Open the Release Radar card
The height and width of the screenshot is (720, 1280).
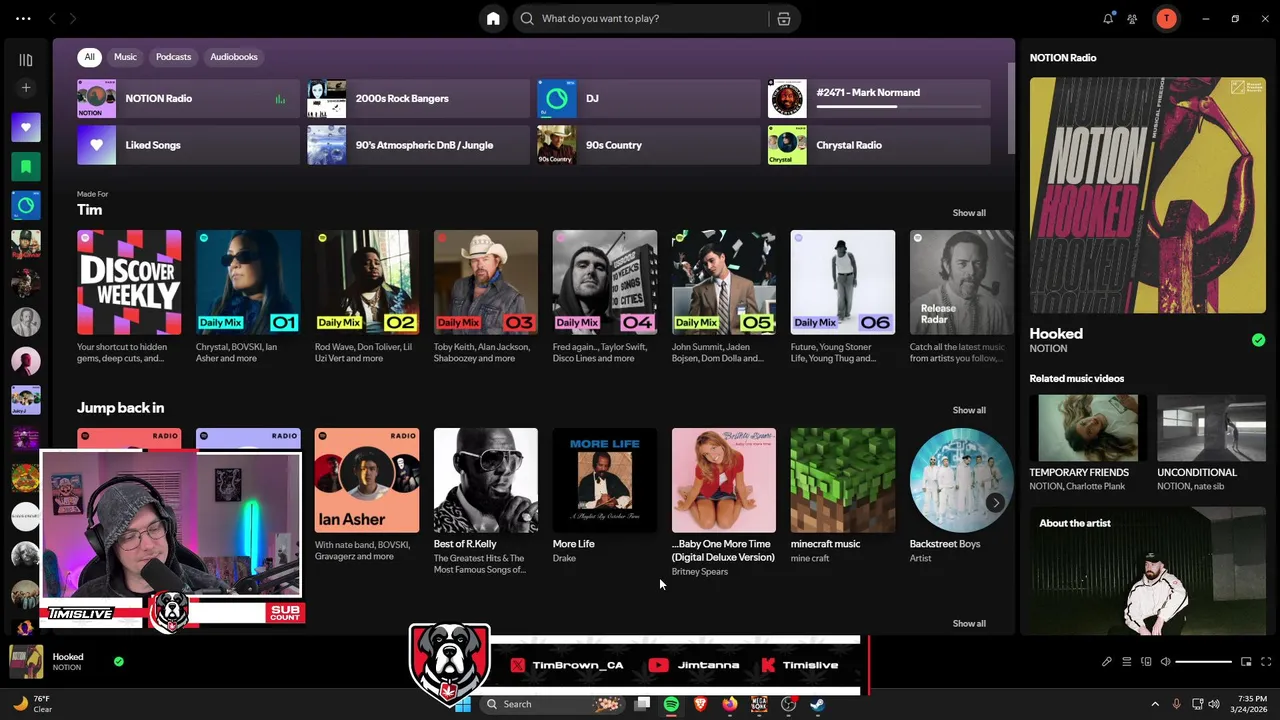pos(962,297)
